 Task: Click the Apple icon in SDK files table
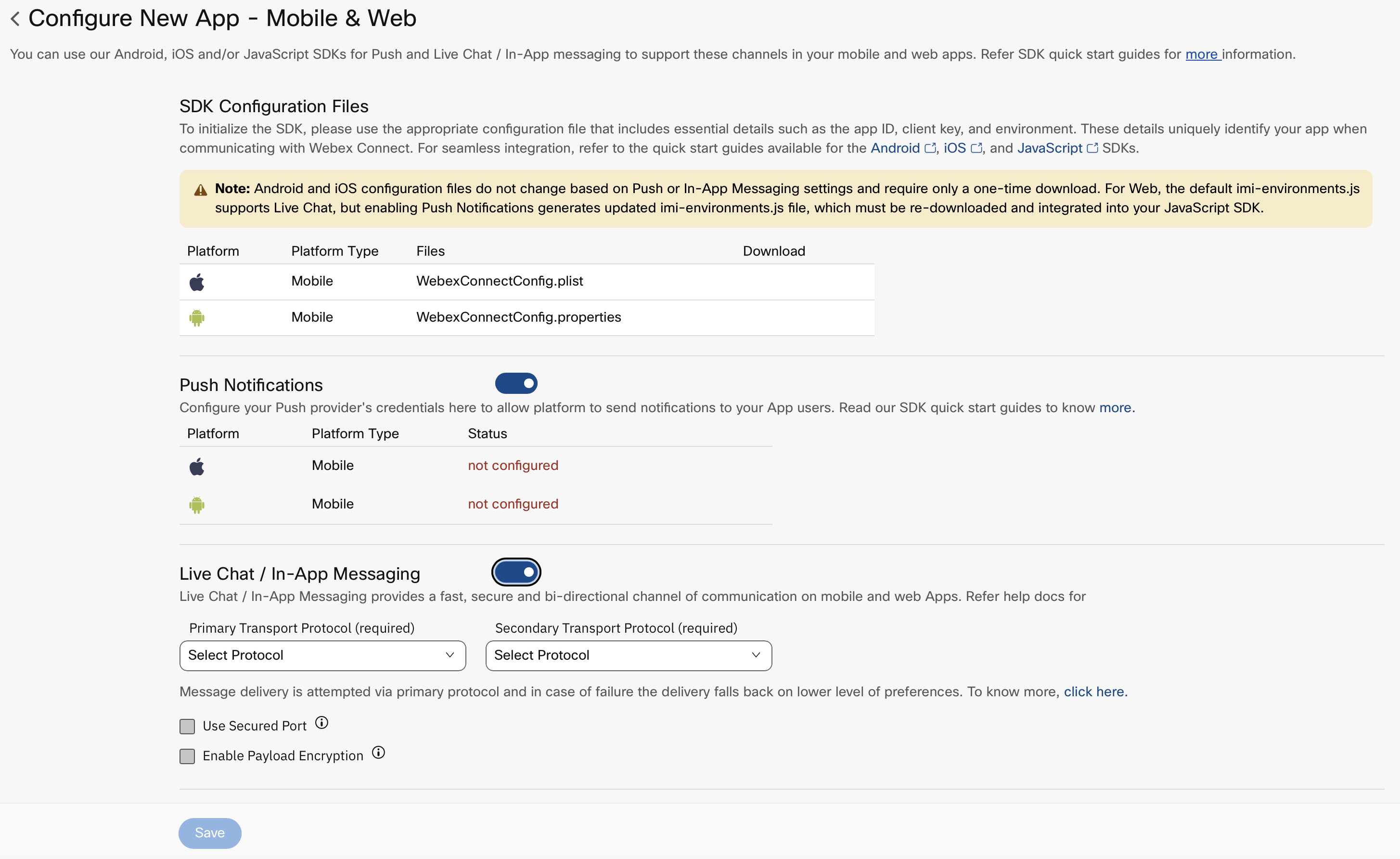tap(196, 282)
